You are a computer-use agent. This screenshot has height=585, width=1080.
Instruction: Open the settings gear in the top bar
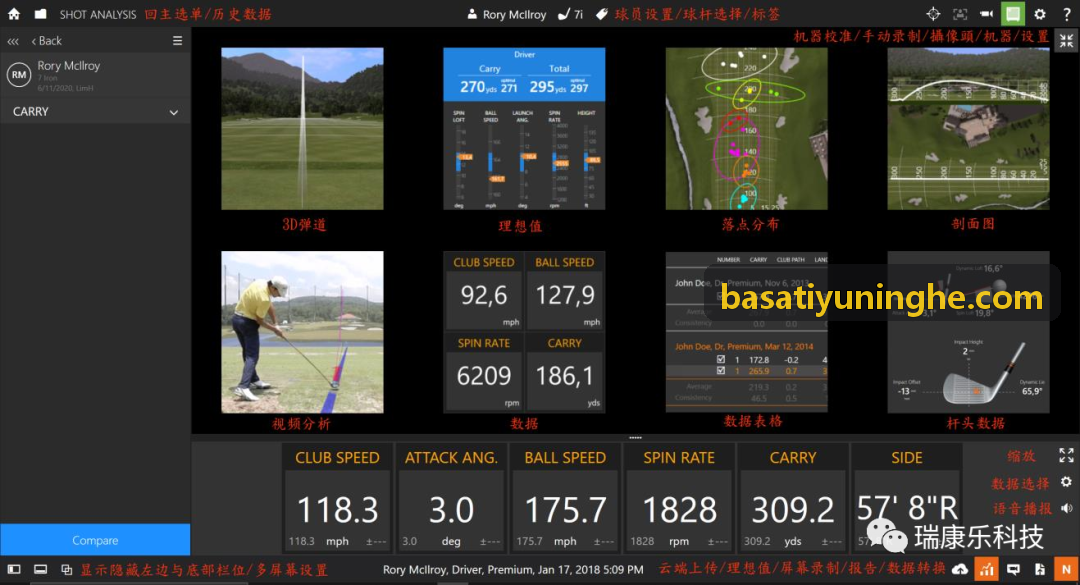(x=1040, y=14)
